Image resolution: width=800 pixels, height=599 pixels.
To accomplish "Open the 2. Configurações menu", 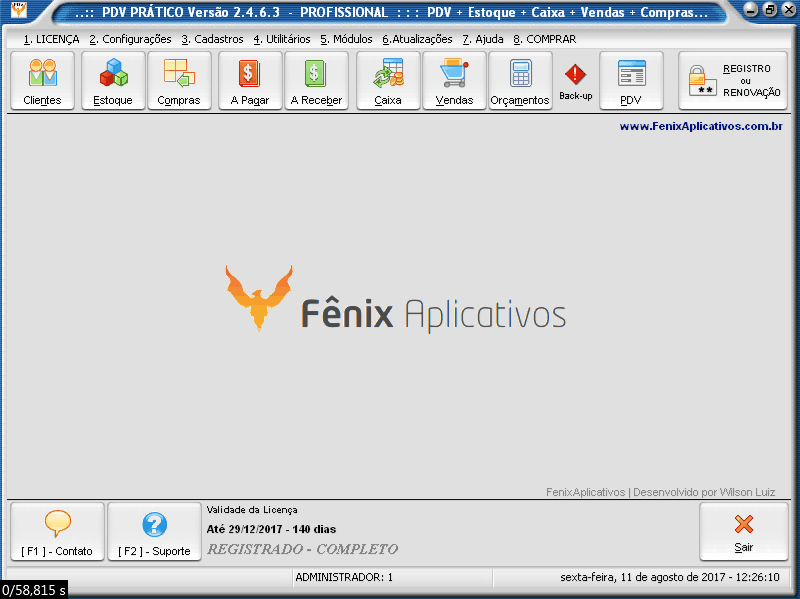I will coord(130,39).
